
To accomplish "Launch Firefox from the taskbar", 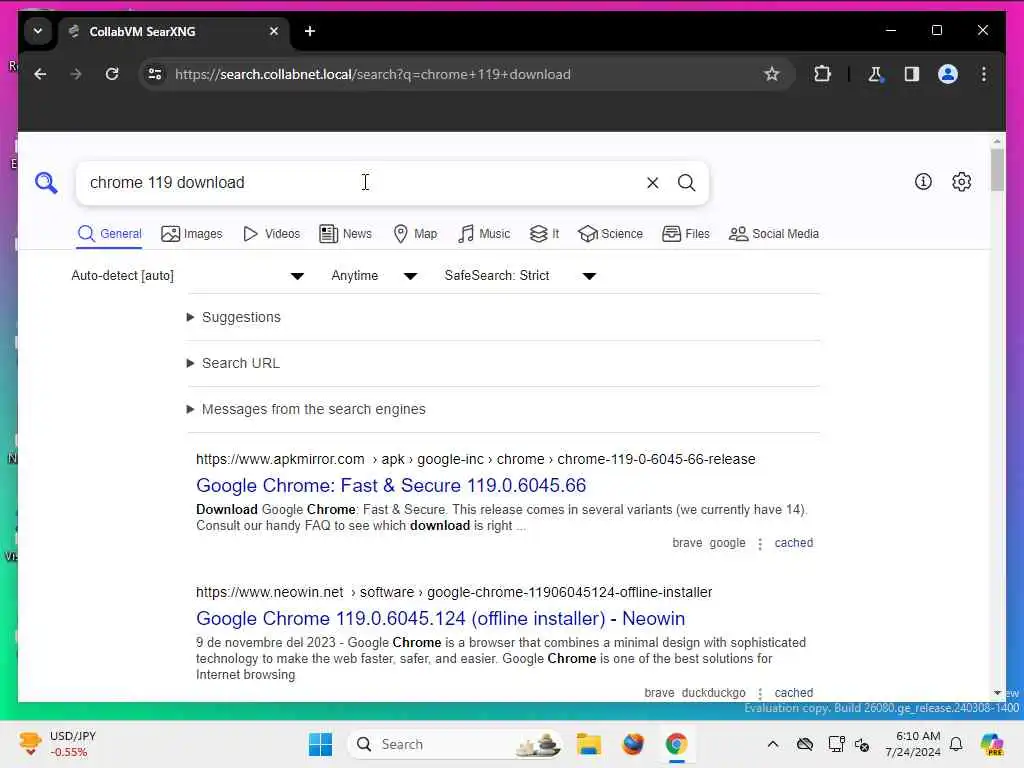I will coord(632,744).
